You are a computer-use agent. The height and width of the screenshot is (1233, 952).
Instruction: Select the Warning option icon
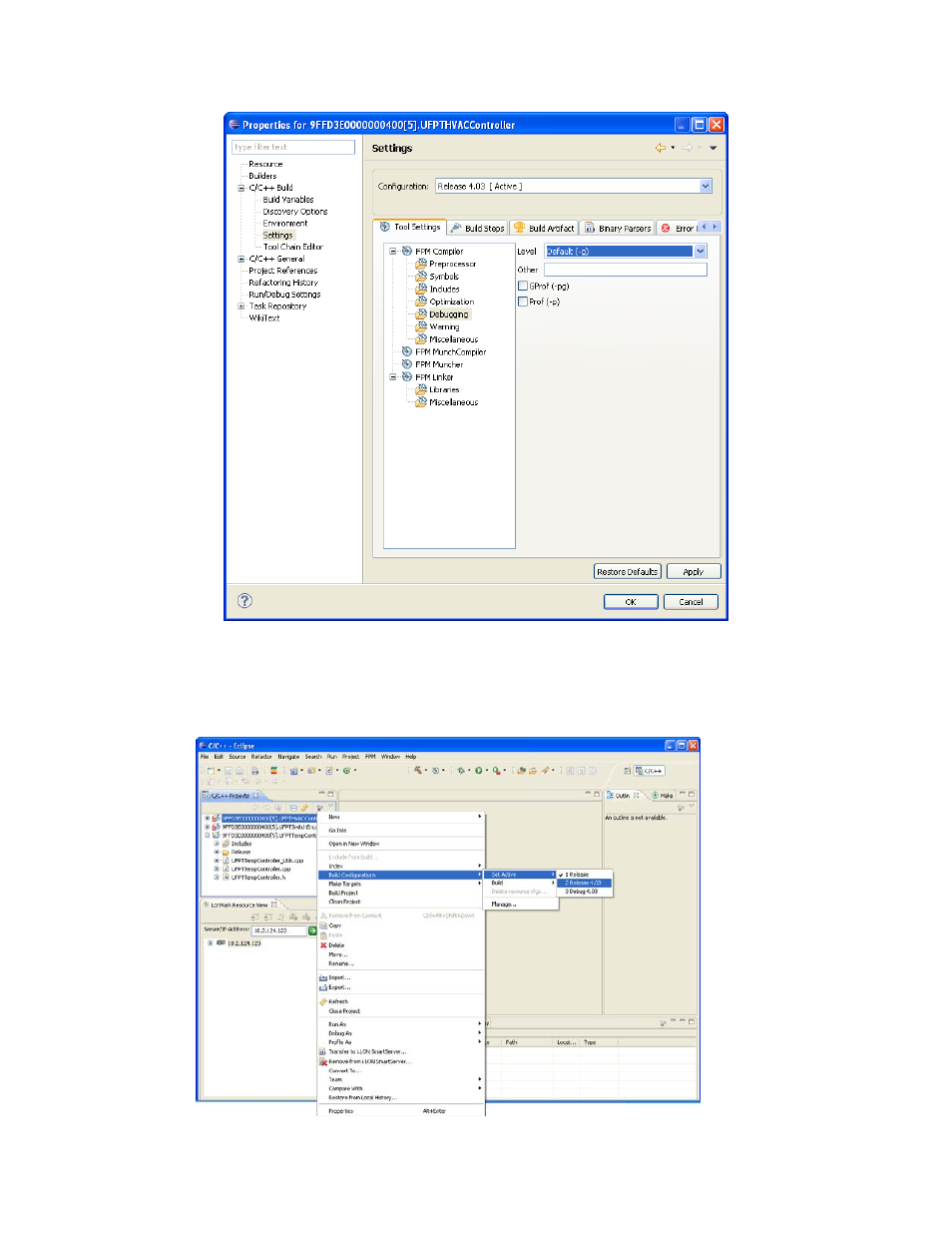[421, 326]
